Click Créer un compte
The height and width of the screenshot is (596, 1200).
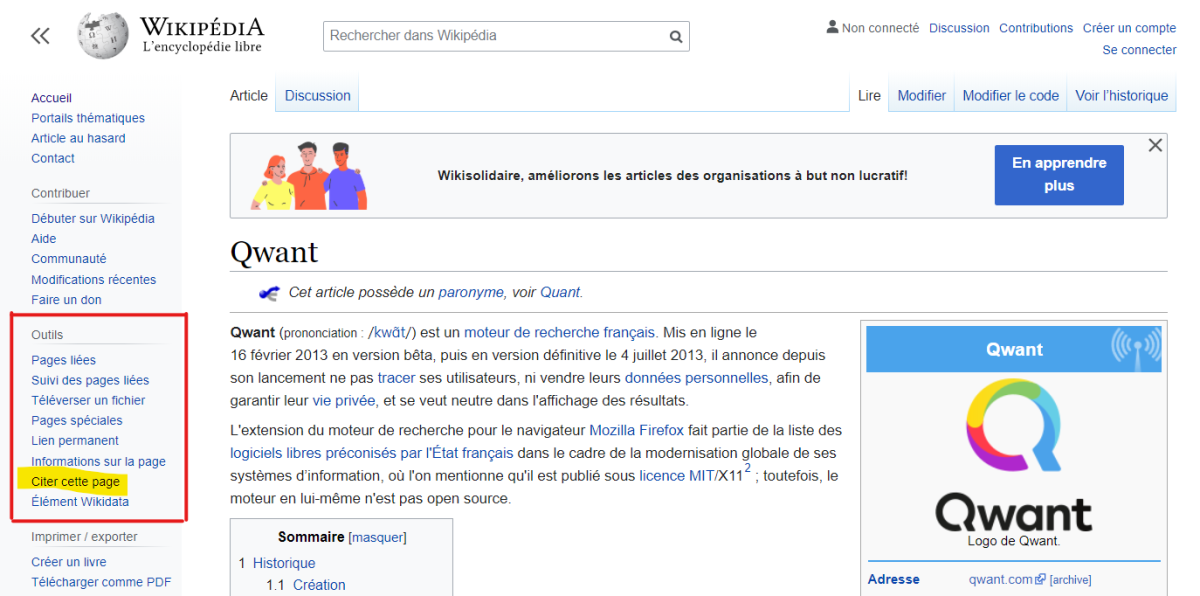pyautogui.click(x=1130, y=28)
